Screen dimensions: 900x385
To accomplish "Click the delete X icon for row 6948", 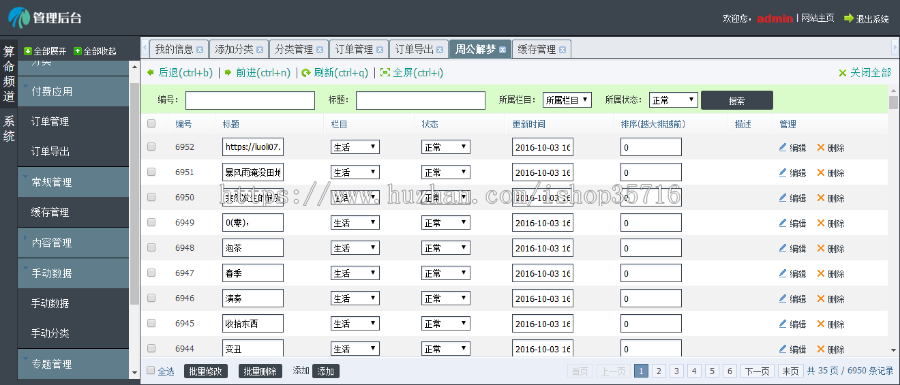I will [x=821, y=248].
